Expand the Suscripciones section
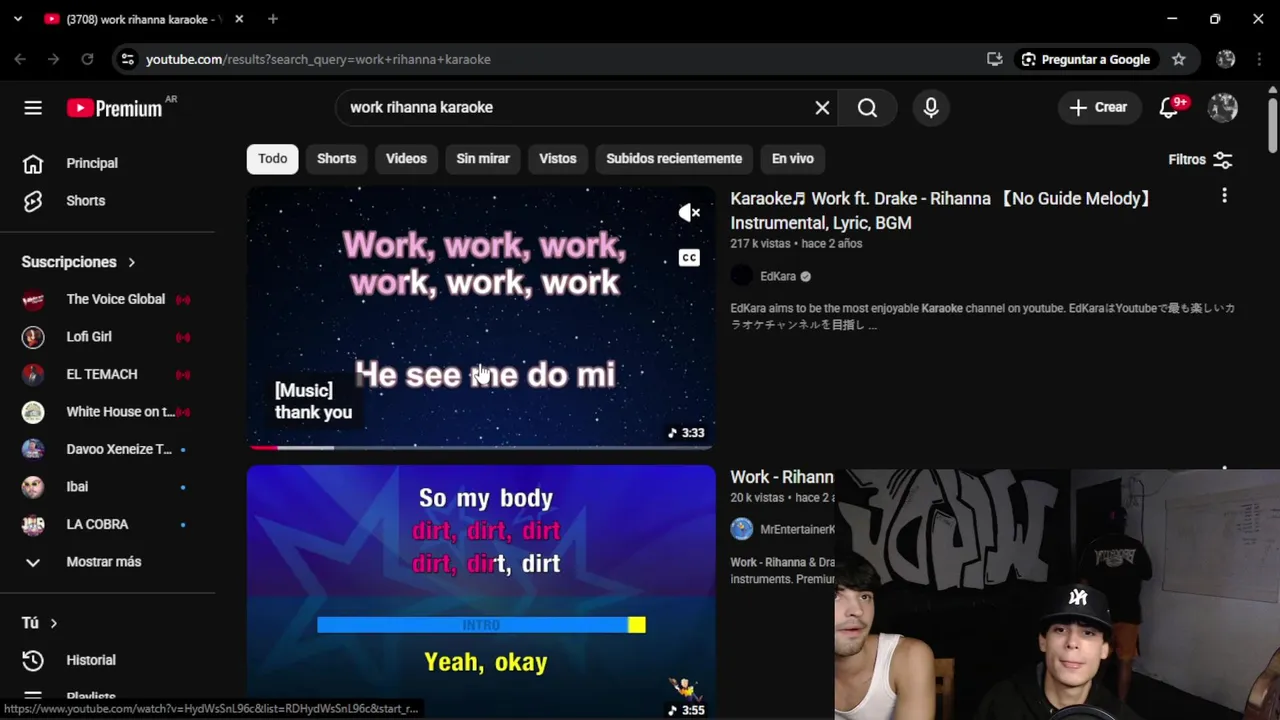 pyautogui.click(x=79, y=262)
